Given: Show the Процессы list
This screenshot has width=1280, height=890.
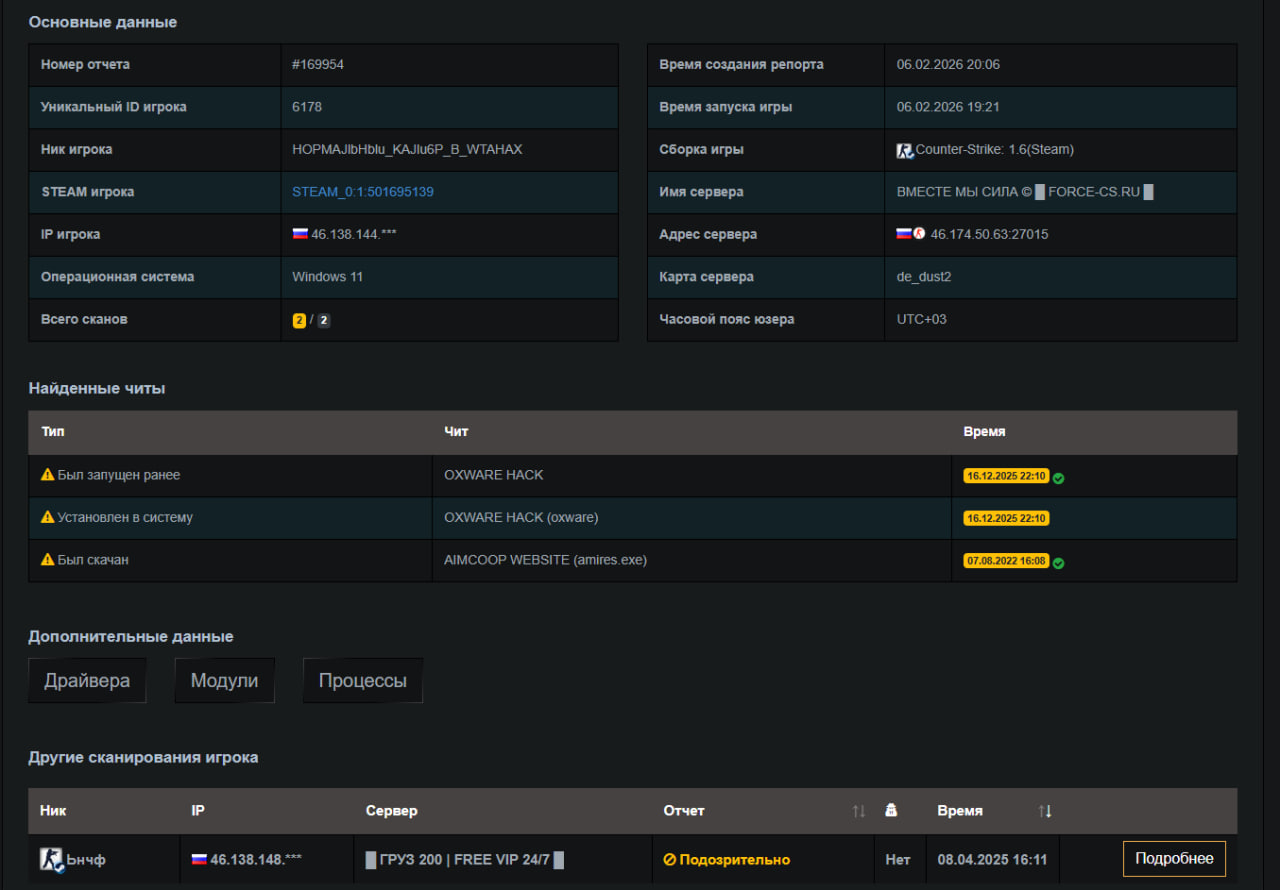Looking at the screenshot, I should 362,681.
